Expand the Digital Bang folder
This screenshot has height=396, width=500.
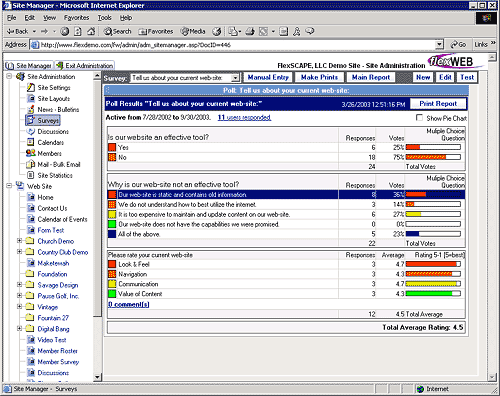pyautogui.click(x=19, y=329)
